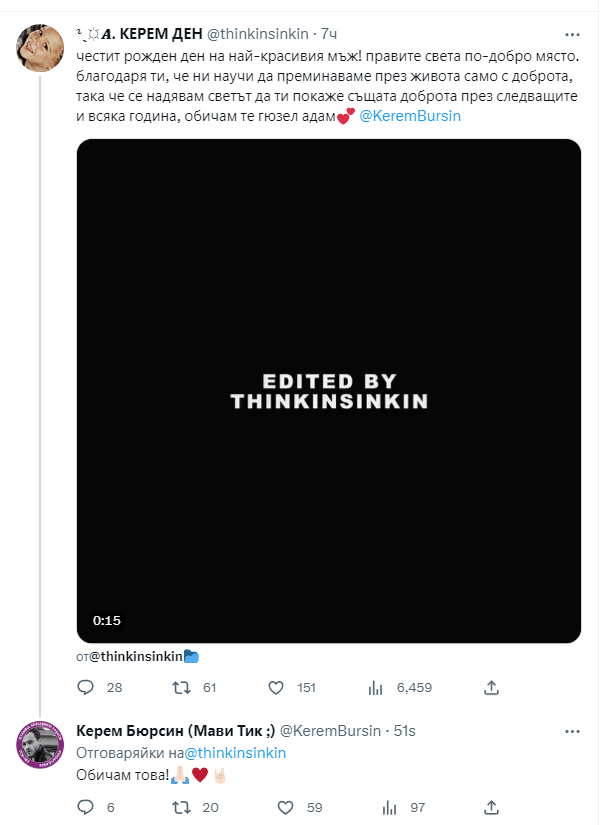
Task: View analytics for the reply with 97 views
Action: (x=377, y=807)
